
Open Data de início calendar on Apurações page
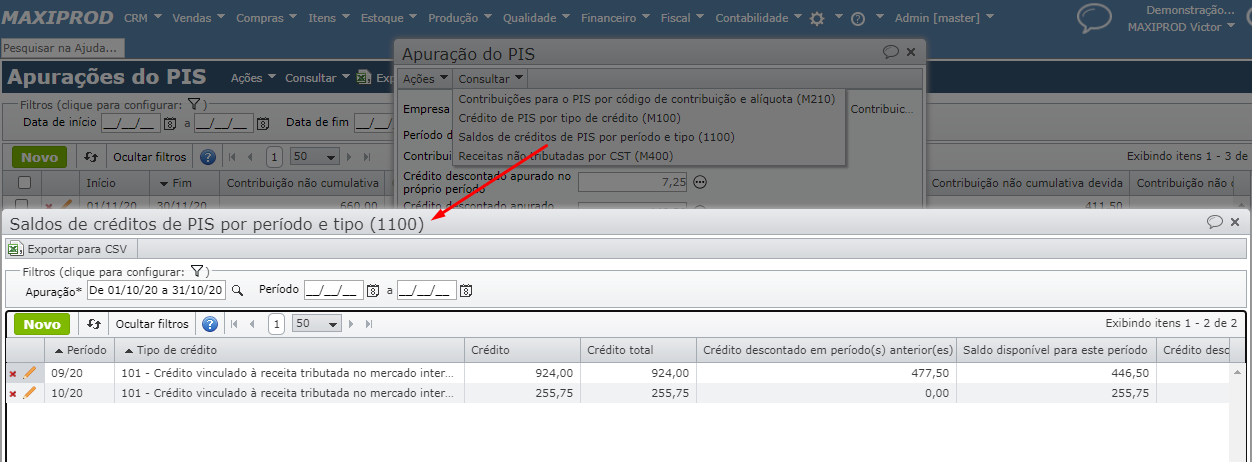coord(169,123)
